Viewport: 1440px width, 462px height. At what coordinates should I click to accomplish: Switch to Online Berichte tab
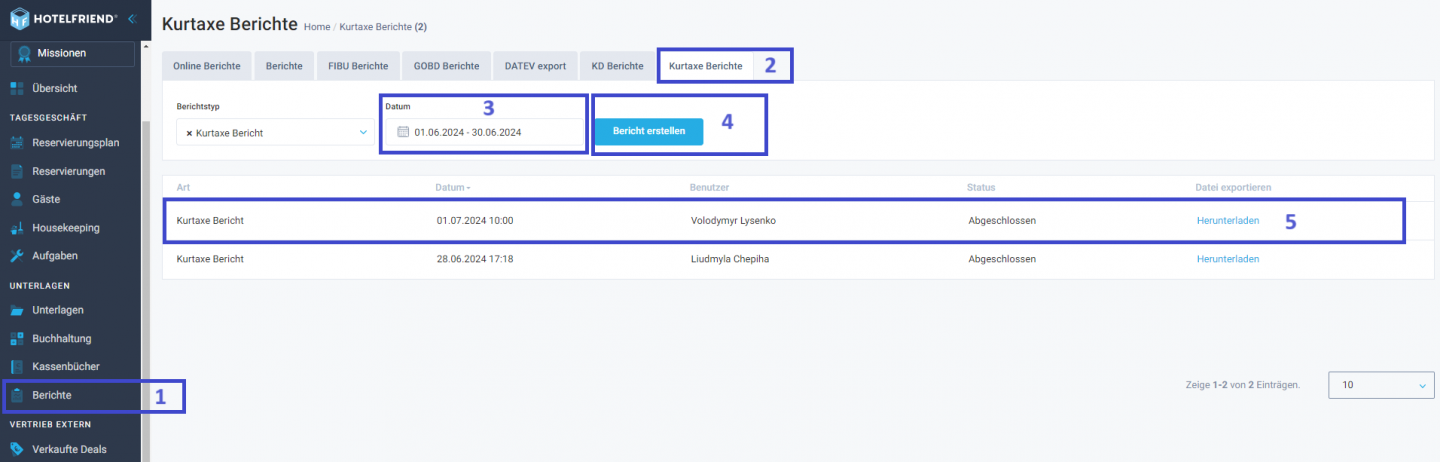(207, 66)
